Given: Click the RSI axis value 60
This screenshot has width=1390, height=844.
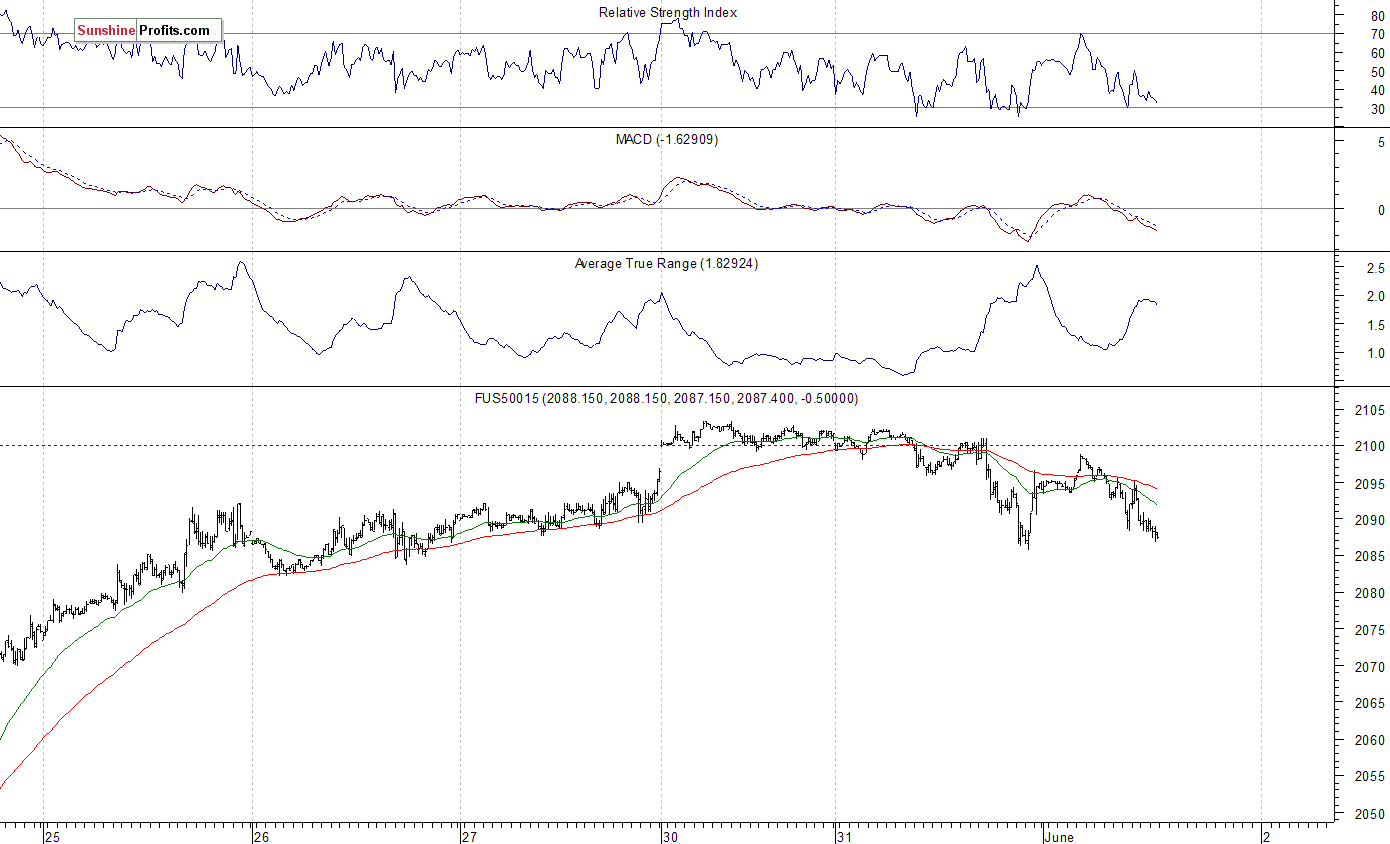Looking at the screenshot, I should coord(1378,54).
